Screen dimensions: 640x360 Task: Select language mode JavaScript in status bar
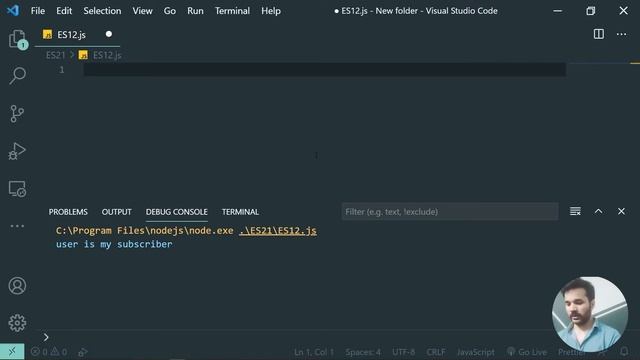pos(476,351)
